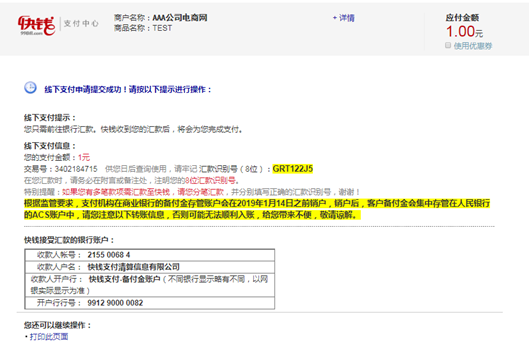Click the yellow highlighted regulatory notice
Viewport: 529px width, 360px height.
coord(257,209)
